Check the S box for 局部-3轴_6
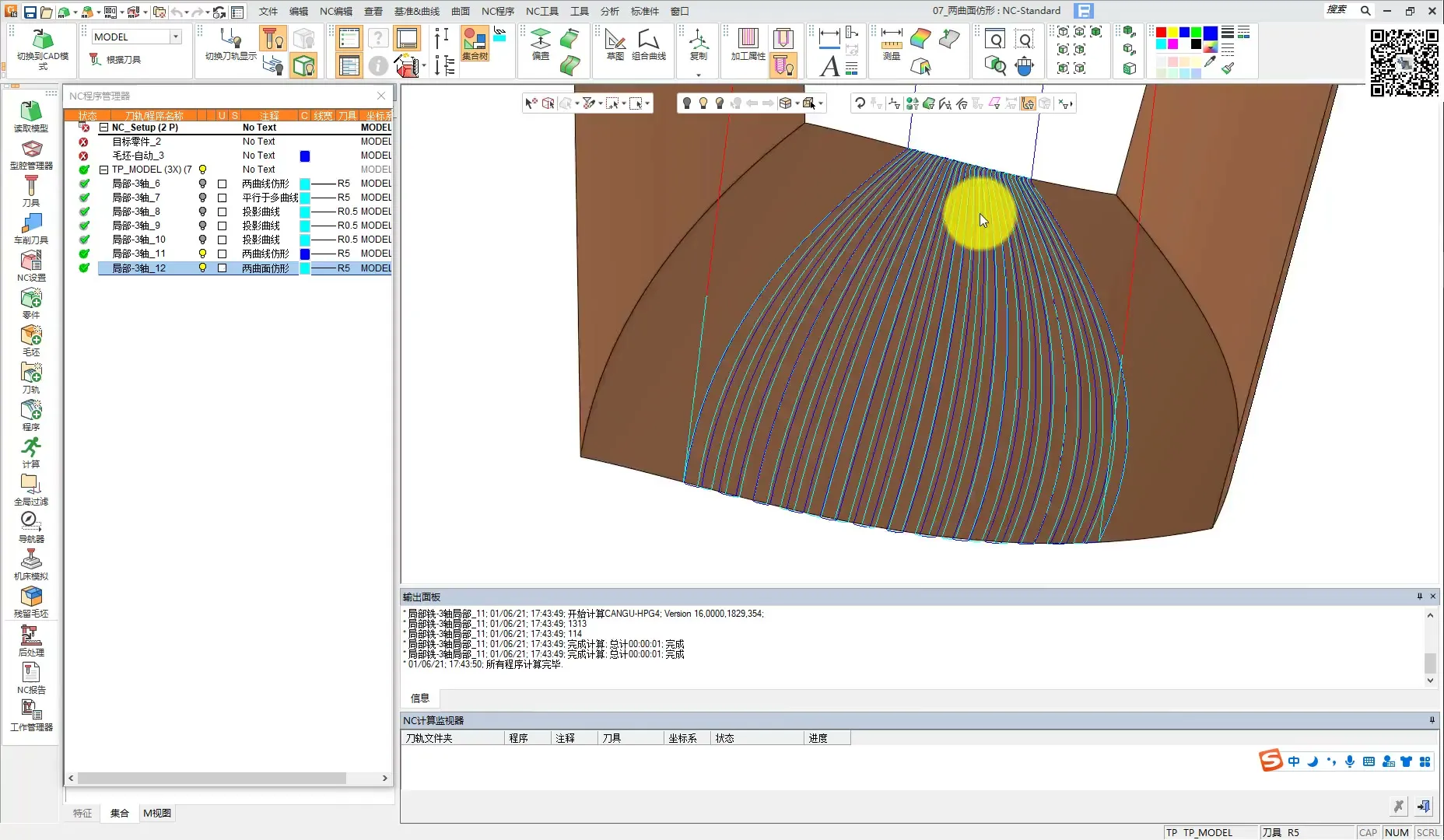This screenshot has height=840, width=1444. 222,184
